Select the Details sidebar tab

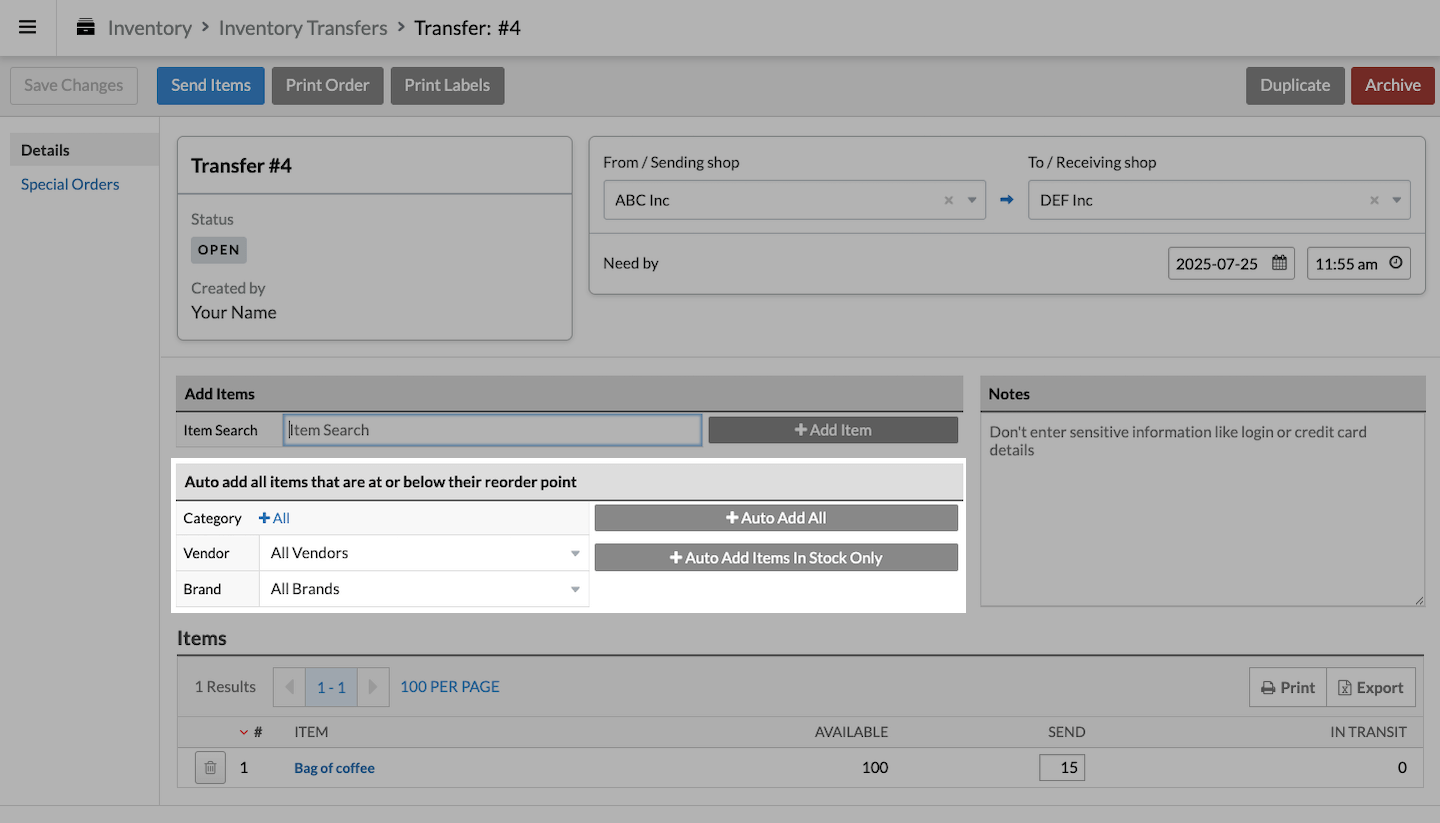[x=45, y=150]
